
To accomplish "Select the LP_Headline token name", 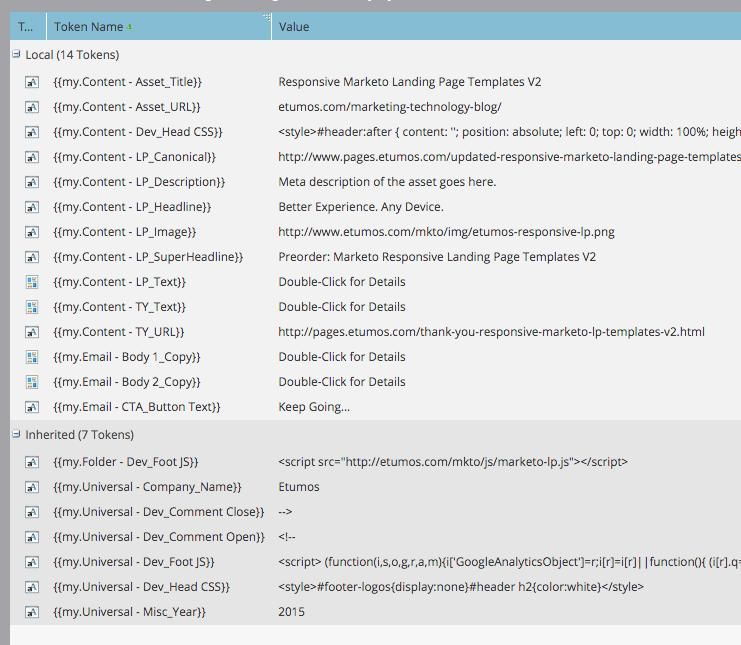I will pyautogui.click(x=132, y=207).
